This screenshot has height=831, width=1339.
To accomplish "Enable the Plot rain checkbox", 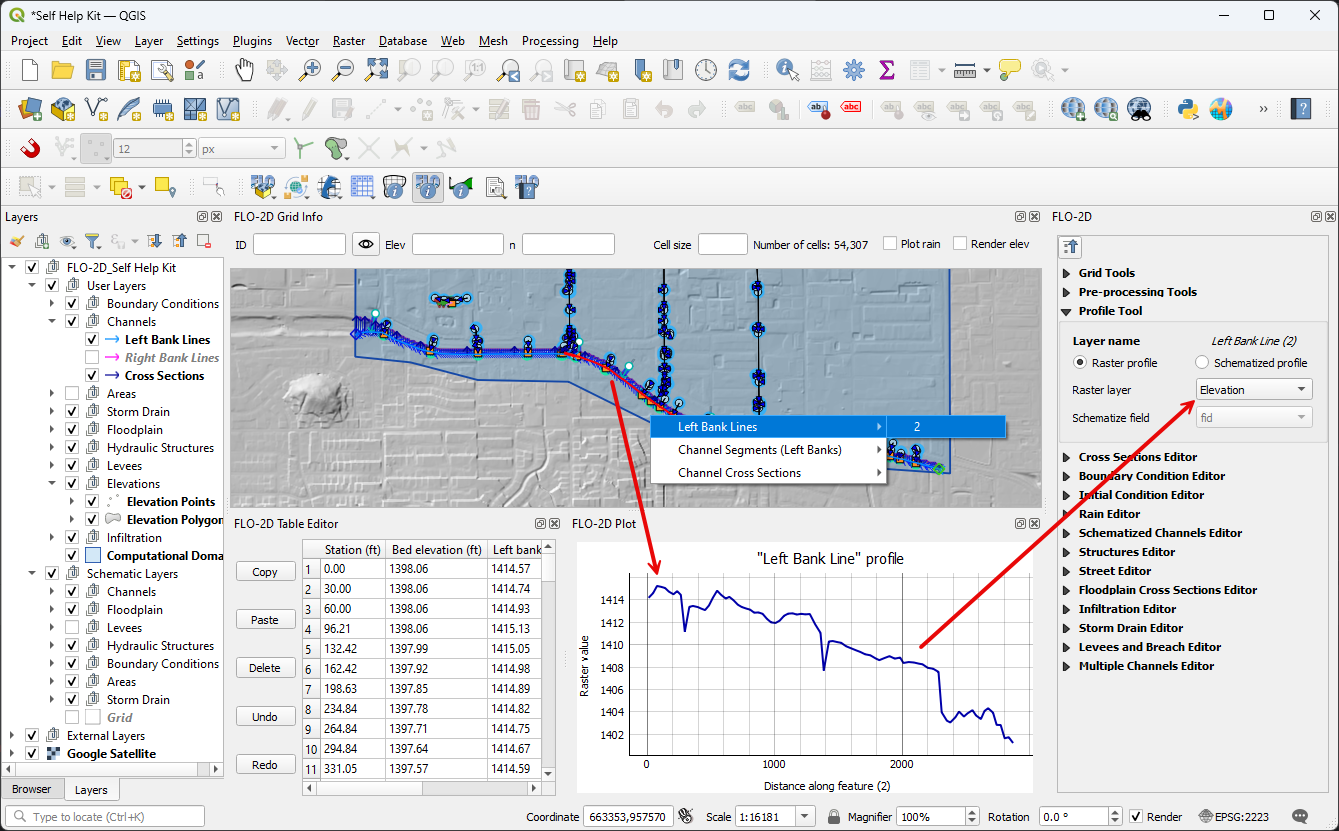I will coord(891,244).
